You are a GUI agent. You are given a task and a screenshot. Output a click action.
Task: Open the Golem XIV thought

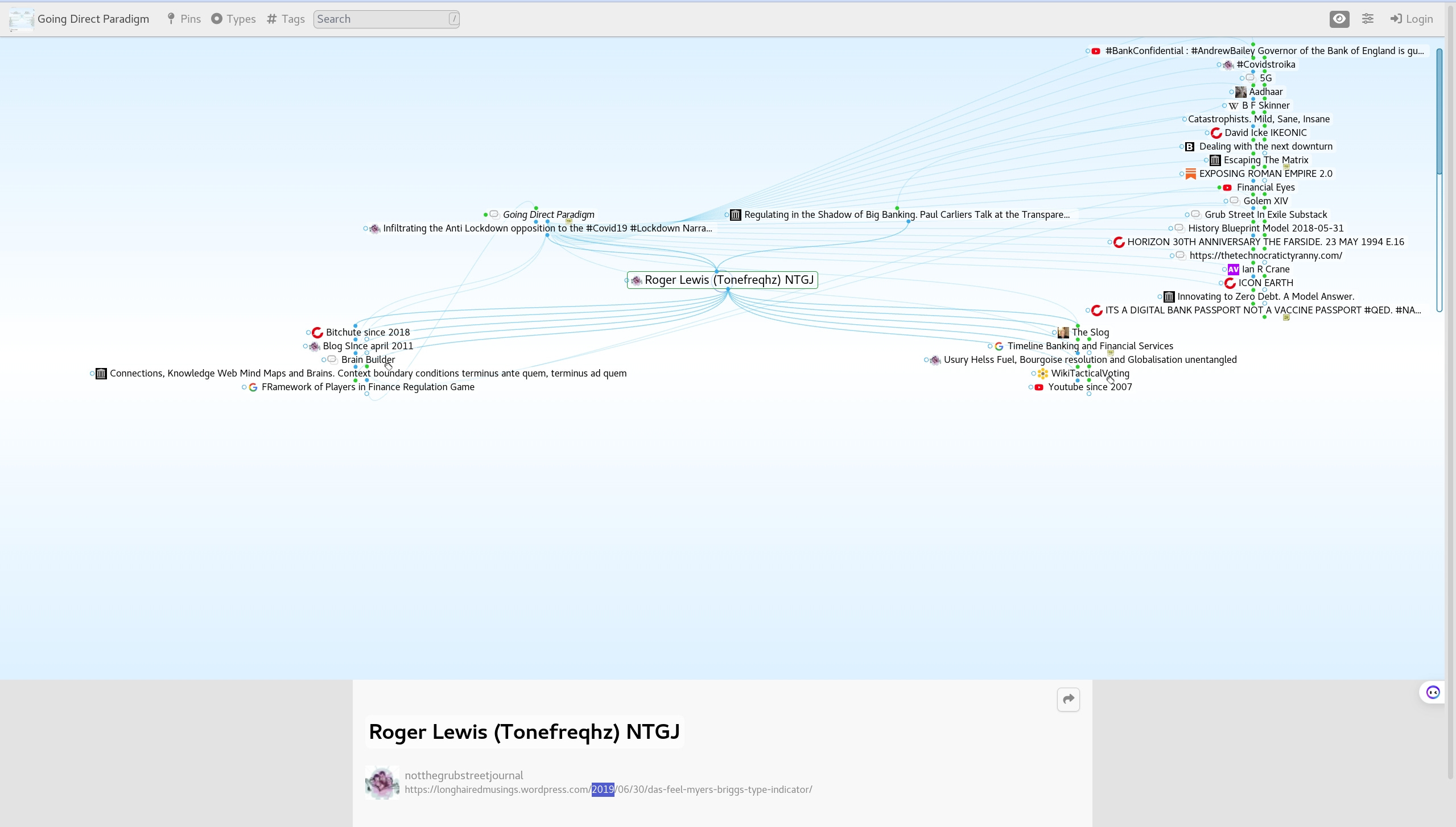(x=1265, y=201)
